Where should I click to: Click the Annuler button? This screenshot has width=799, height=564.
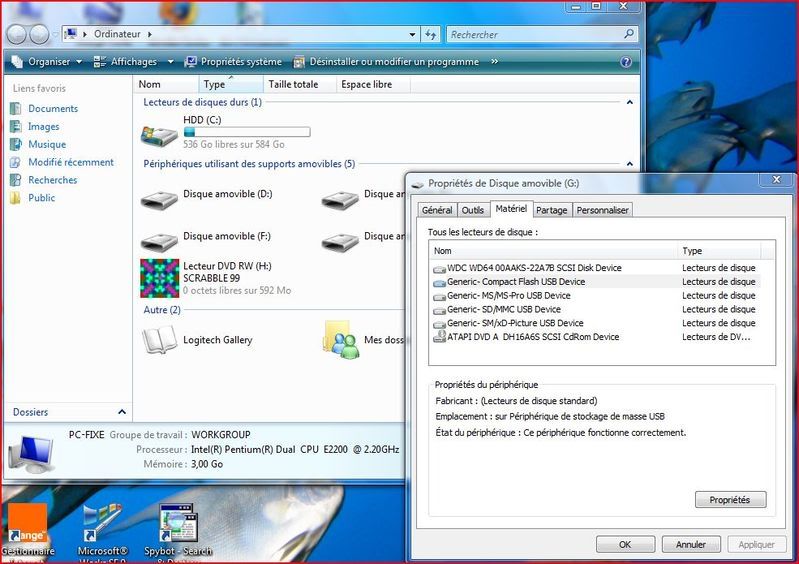tap(690, 545)
